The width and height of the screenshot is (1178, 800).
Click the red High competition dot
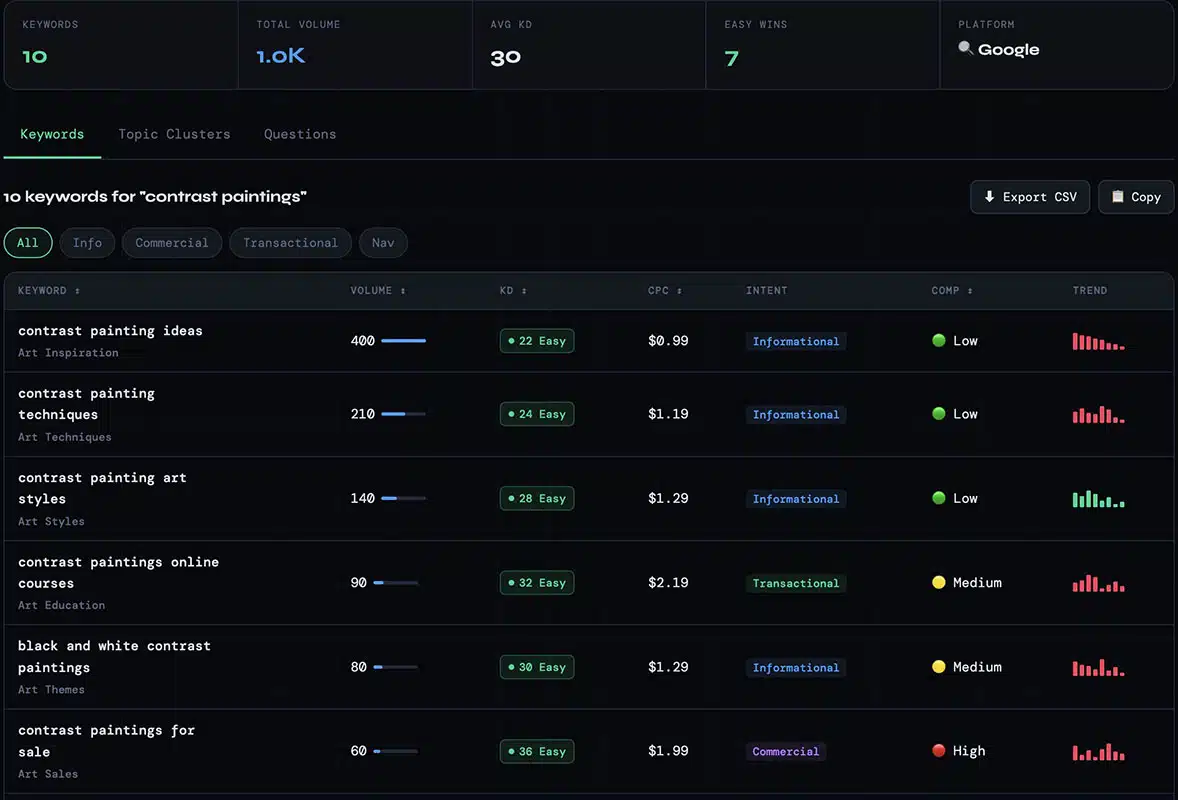tap(938, 750)
